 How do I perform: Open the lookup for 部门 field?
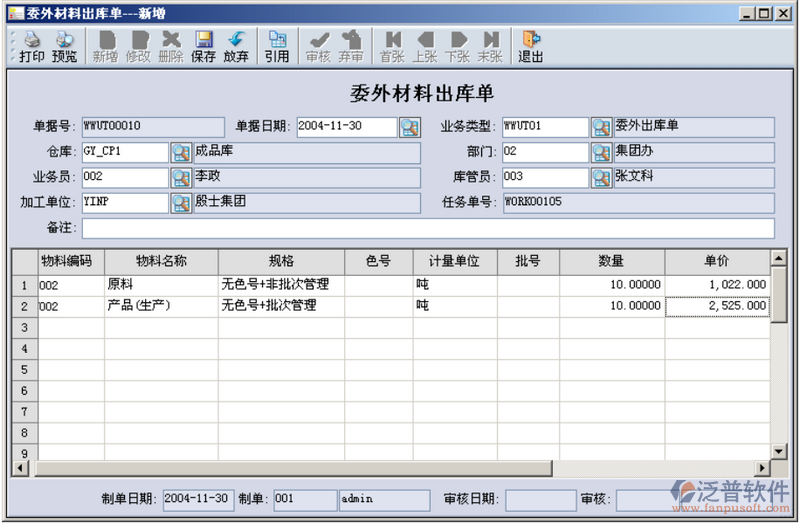point(600,152)
